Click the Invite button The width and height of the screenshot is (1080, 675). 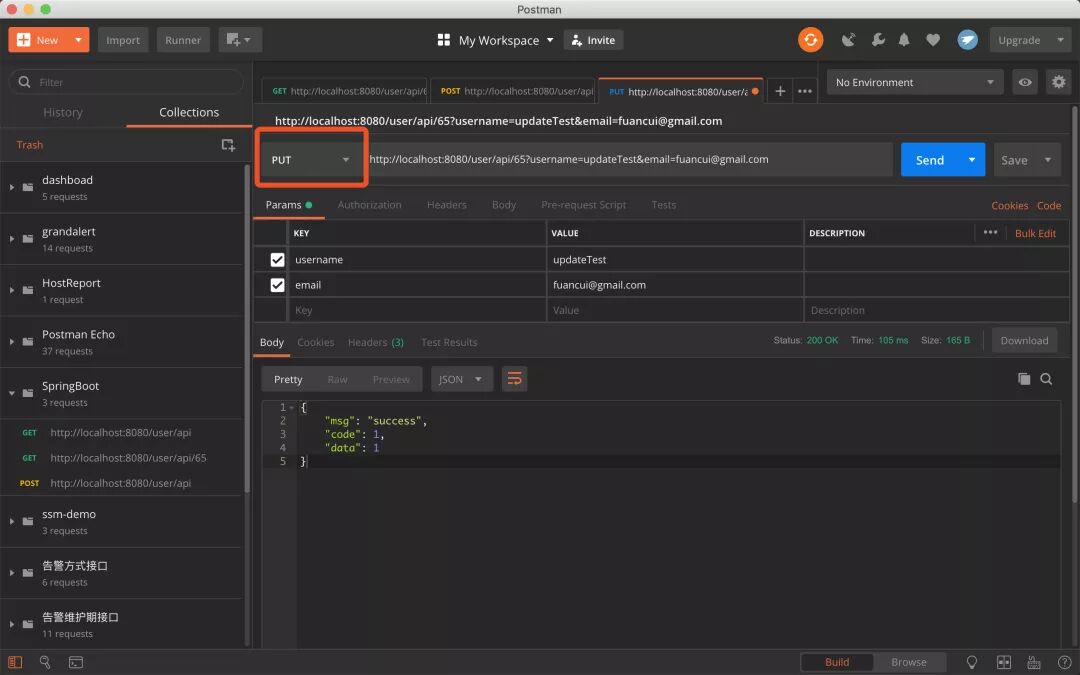click(593, 40)
